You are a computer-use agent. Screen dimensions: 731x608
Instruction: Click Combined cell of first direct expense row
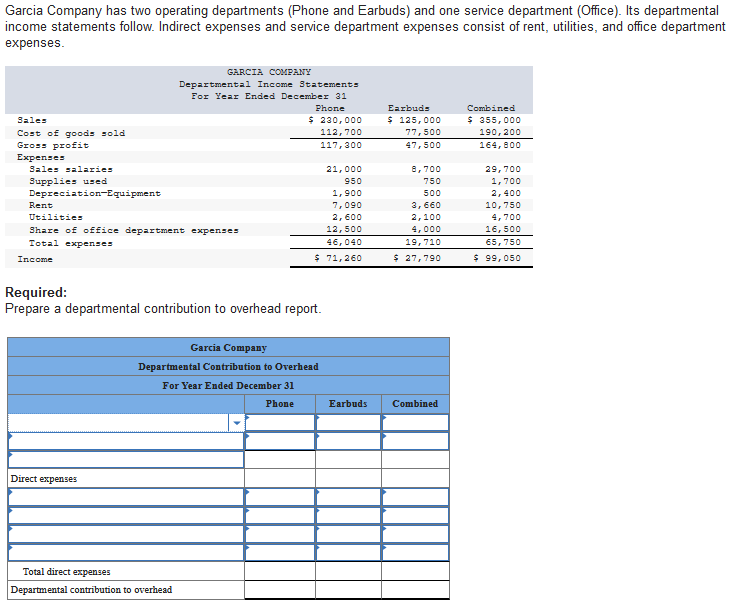[x=415, y=497]
